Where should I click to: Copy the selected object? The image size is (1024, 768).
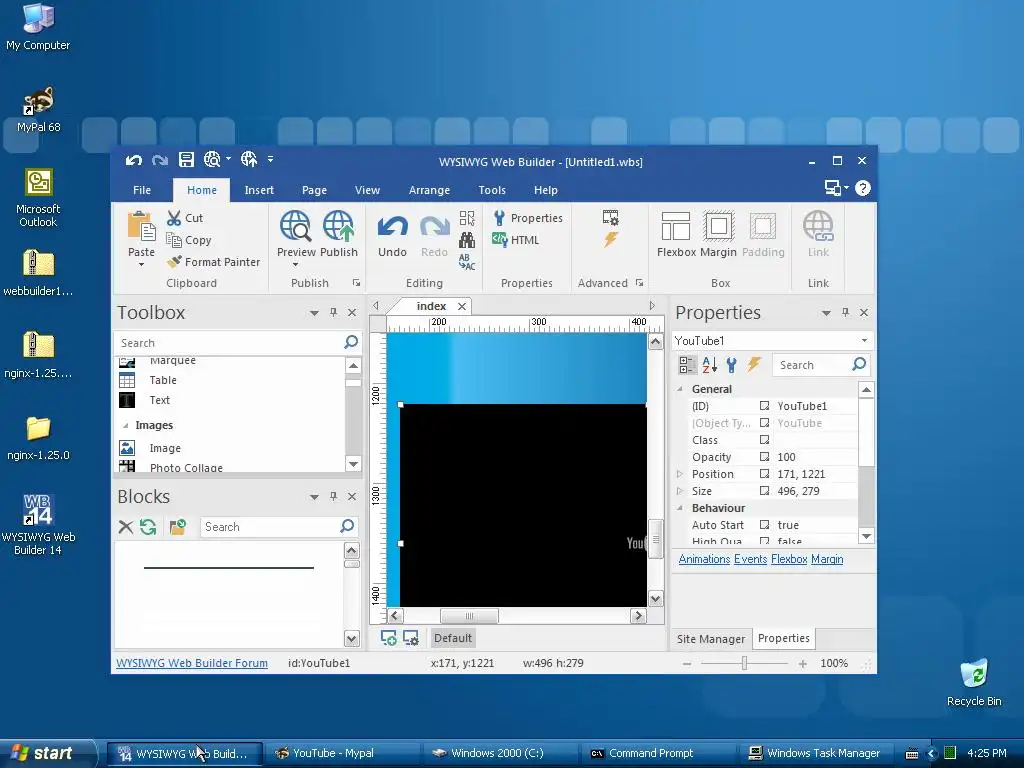click(x=189, y=240)
